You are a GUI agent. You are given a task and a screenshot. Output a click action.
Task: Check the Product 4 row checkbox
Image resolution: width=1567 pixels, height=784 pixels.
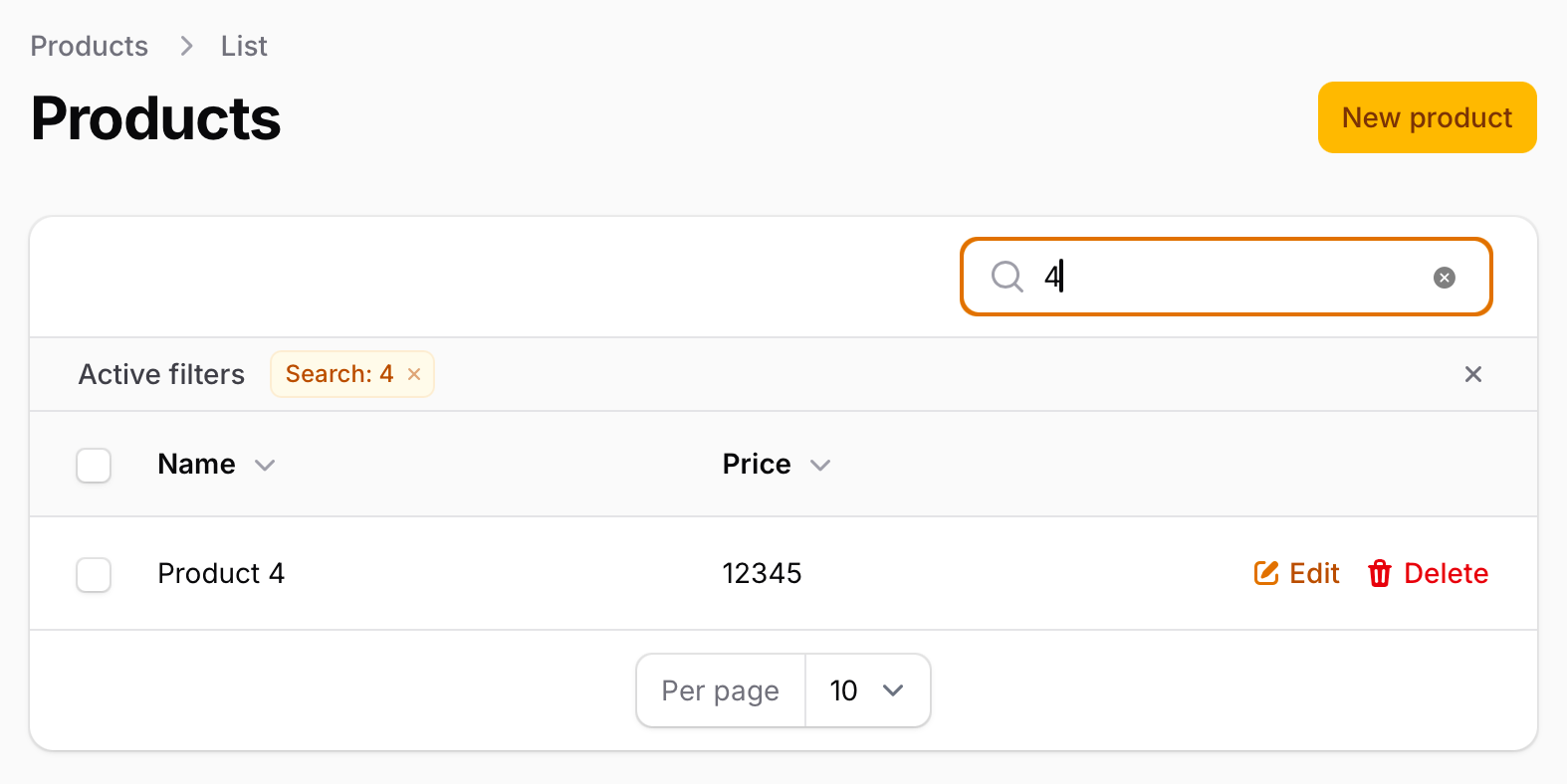click(94, 574)
